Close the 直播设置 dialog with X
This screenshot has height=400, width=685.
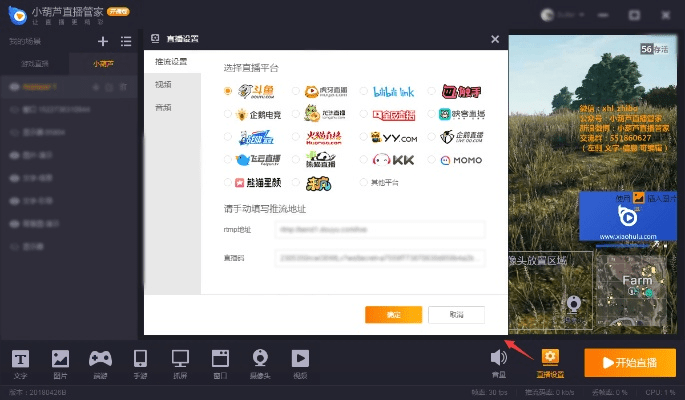tap(495, 39)
